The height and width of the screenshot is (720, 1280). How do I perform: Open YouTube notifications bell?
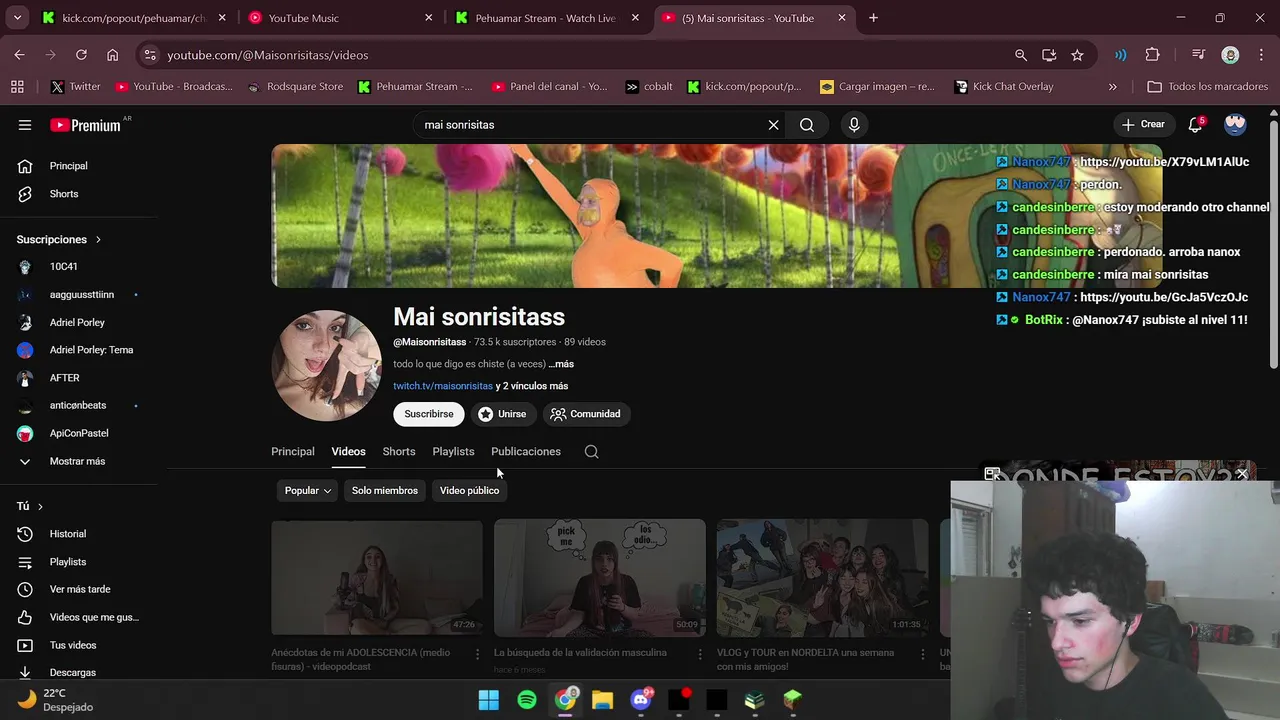click(1195, 125)
